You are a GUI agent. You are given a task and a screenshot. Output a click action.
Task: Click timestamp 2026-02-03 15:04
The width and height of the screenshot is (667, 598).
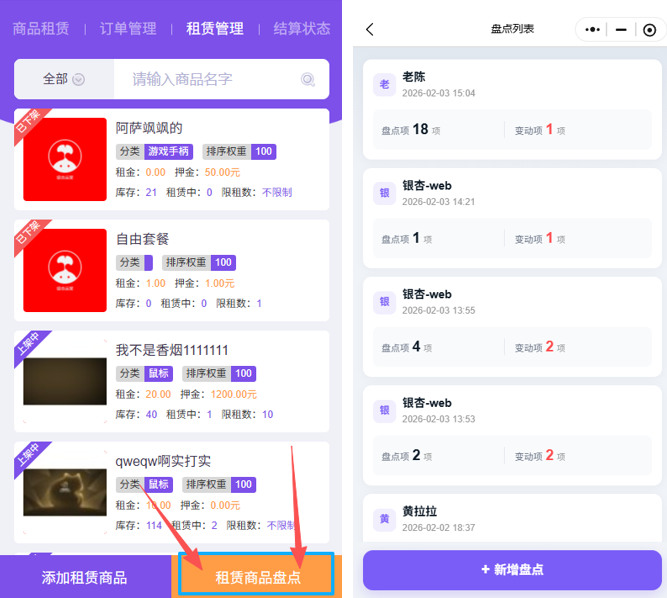pyautogui.click(x=439, y=93)
